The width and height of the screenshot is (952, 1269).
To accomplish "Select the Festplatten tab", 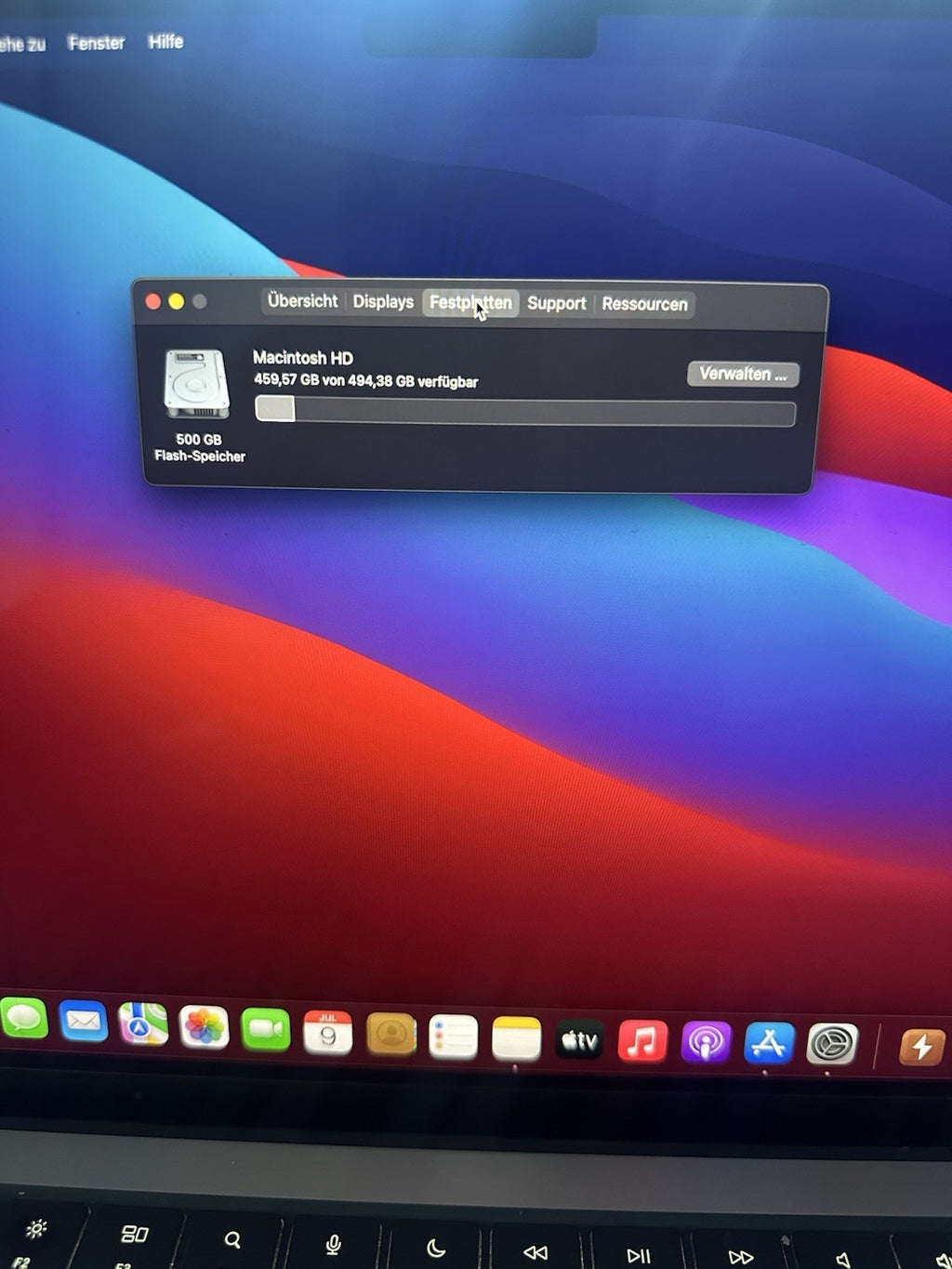I will (x=470, y=303).
